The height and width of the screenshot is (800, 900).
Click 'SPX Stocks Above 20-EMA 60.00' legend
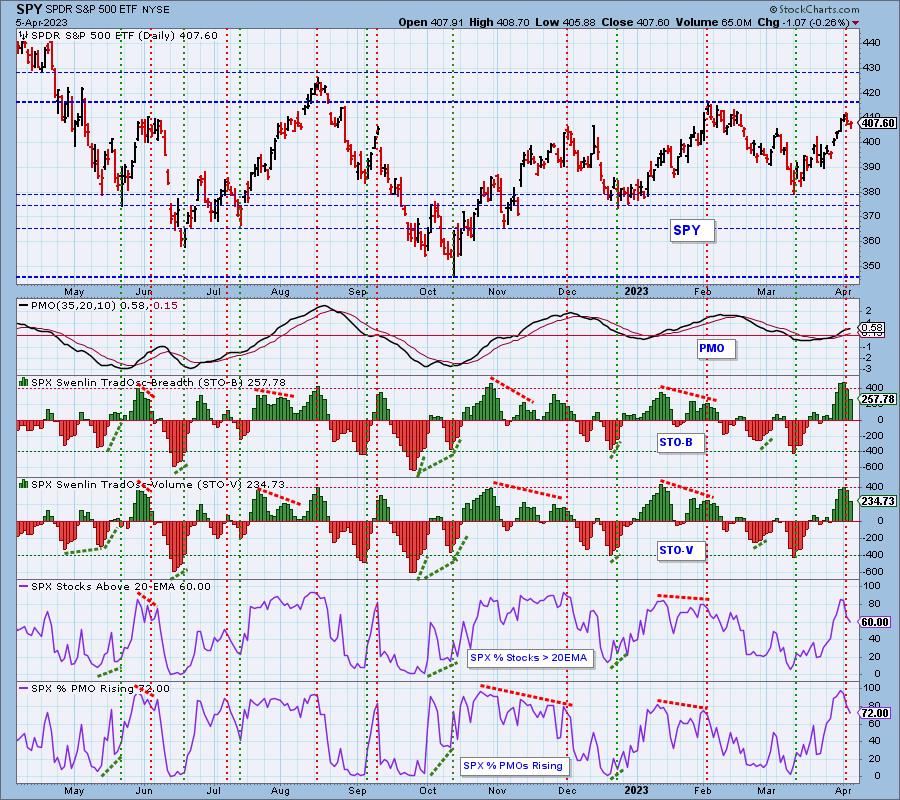(121, 587)
